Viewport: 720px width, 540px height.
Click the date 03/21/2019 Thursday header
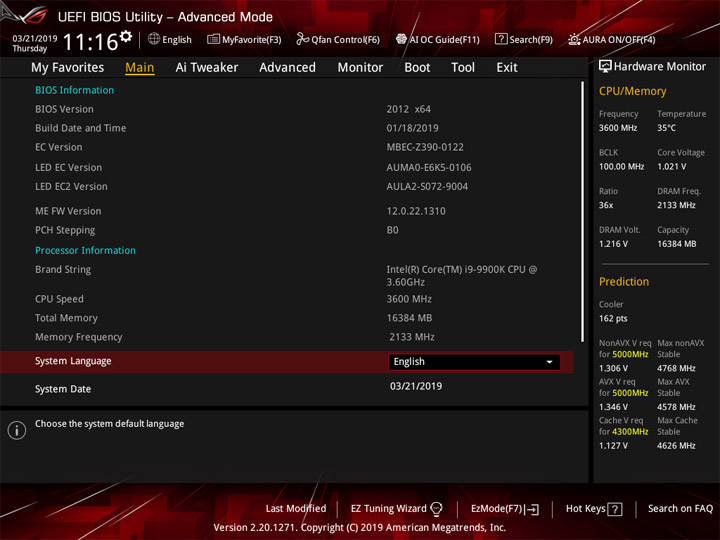point(34,43)
